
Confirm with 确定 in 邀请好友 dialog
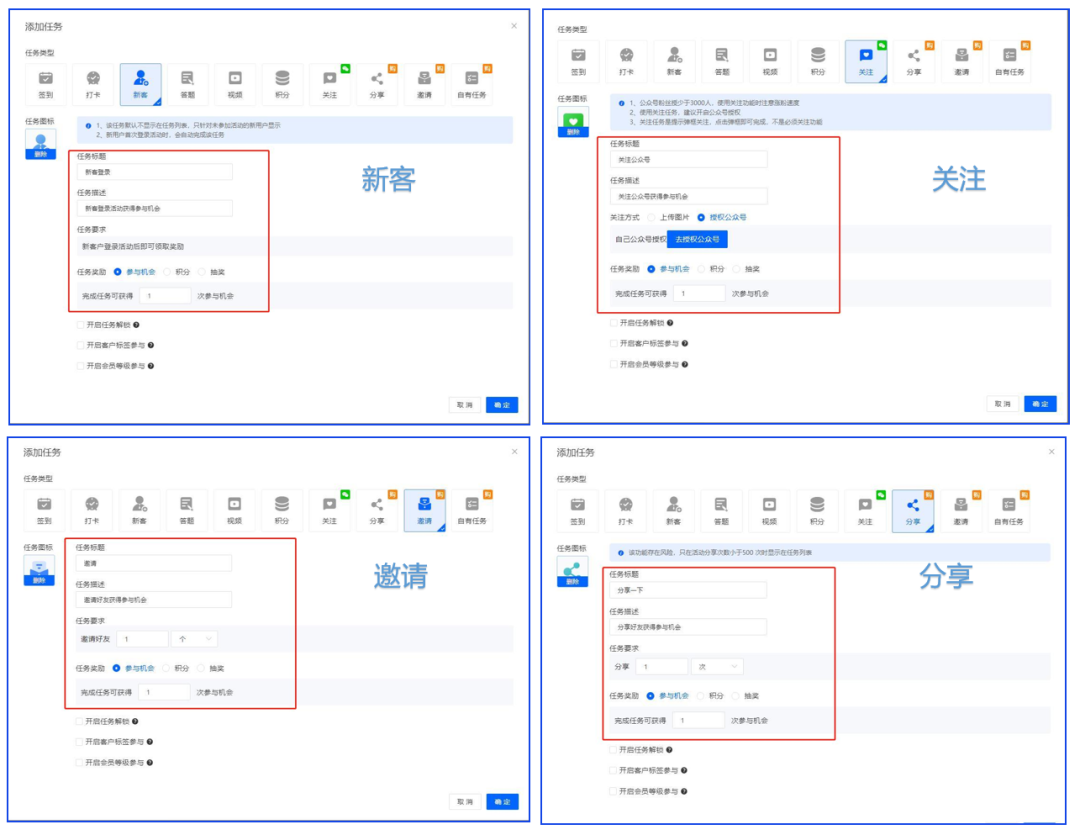click(502, 802)
